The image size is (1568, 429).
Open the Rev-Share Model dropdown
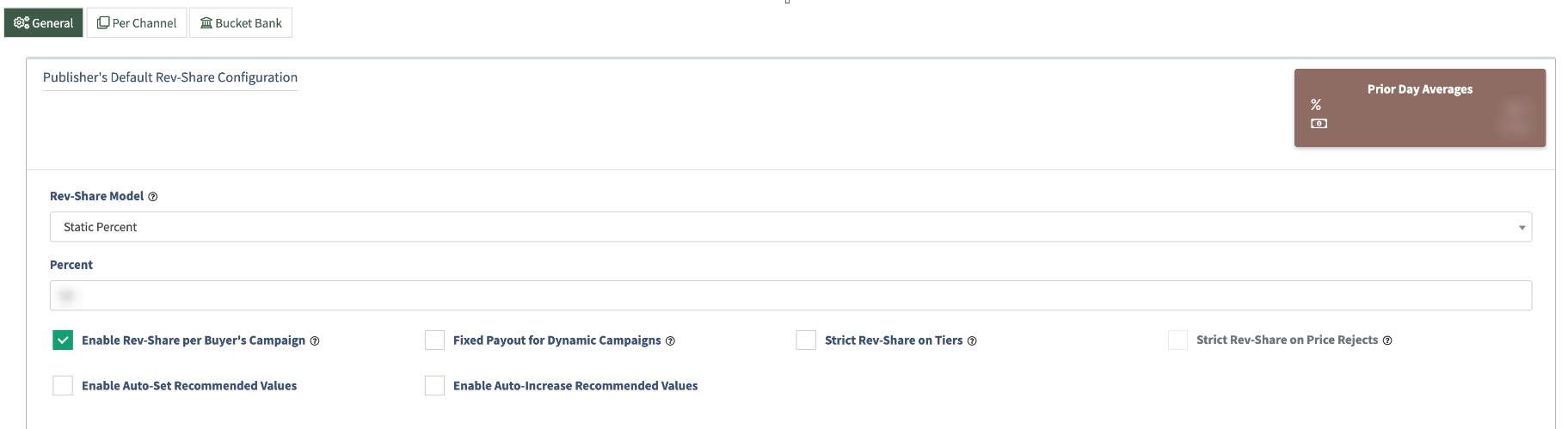790,227
